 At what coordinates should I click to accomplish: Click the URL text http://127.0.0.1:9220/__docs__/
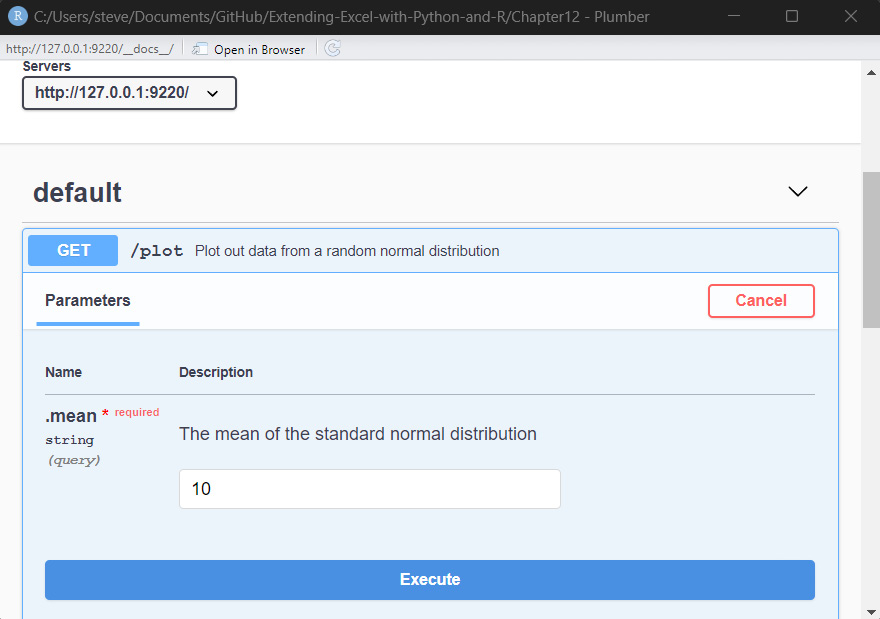(x=90, y=49)
